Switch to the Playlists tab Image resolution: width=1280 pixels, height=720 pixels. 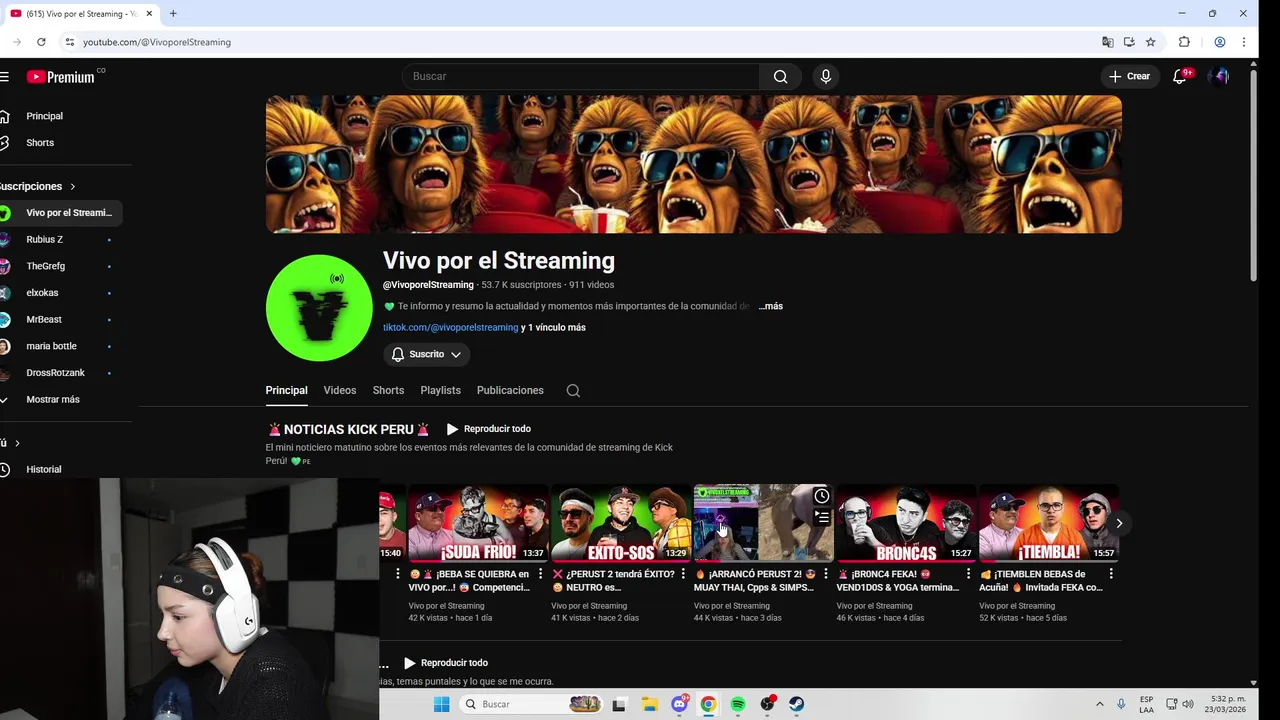click(x=440, y=390)
